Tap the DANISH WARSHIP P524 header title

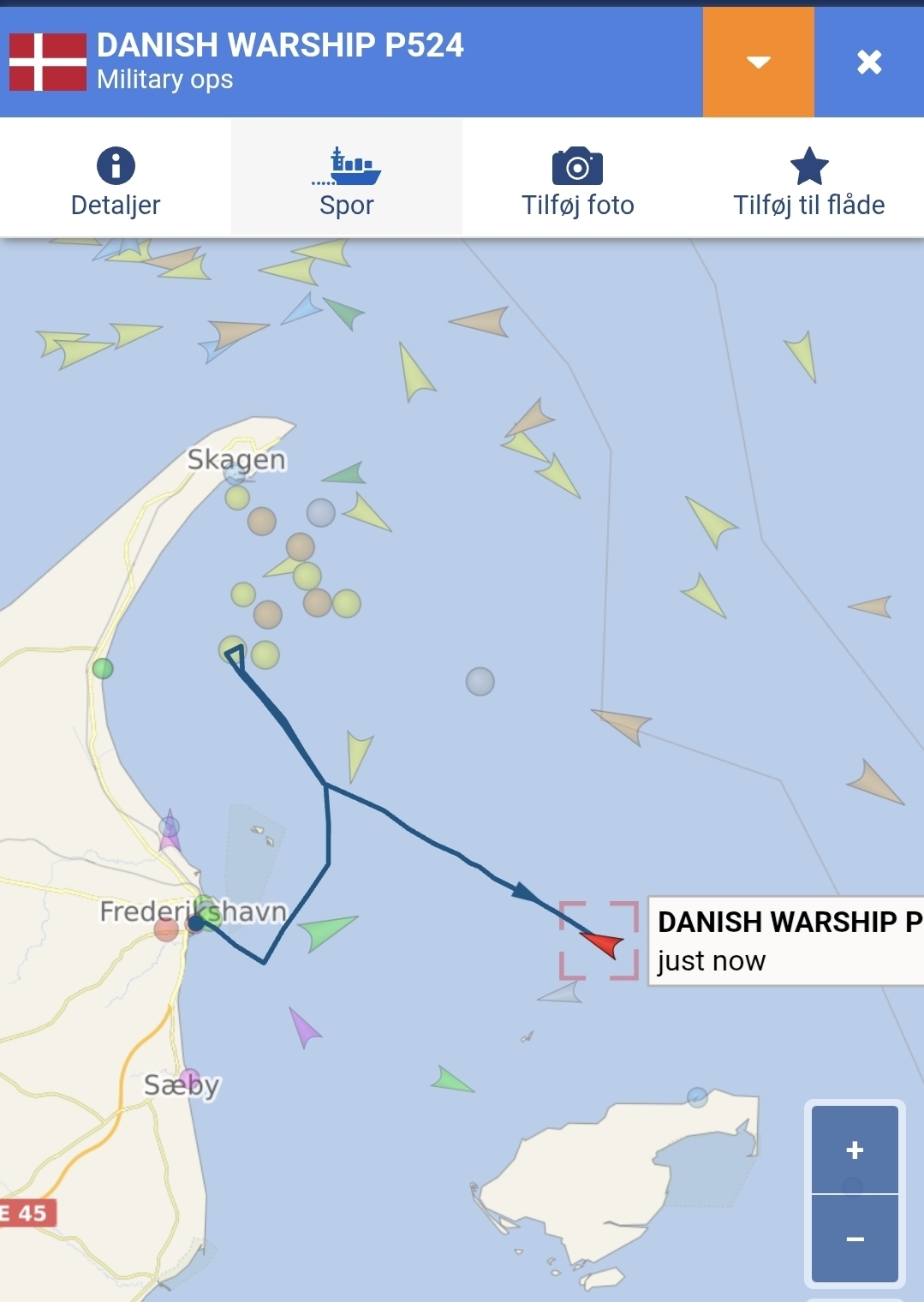pyautogui.click(x=280, y=45)
